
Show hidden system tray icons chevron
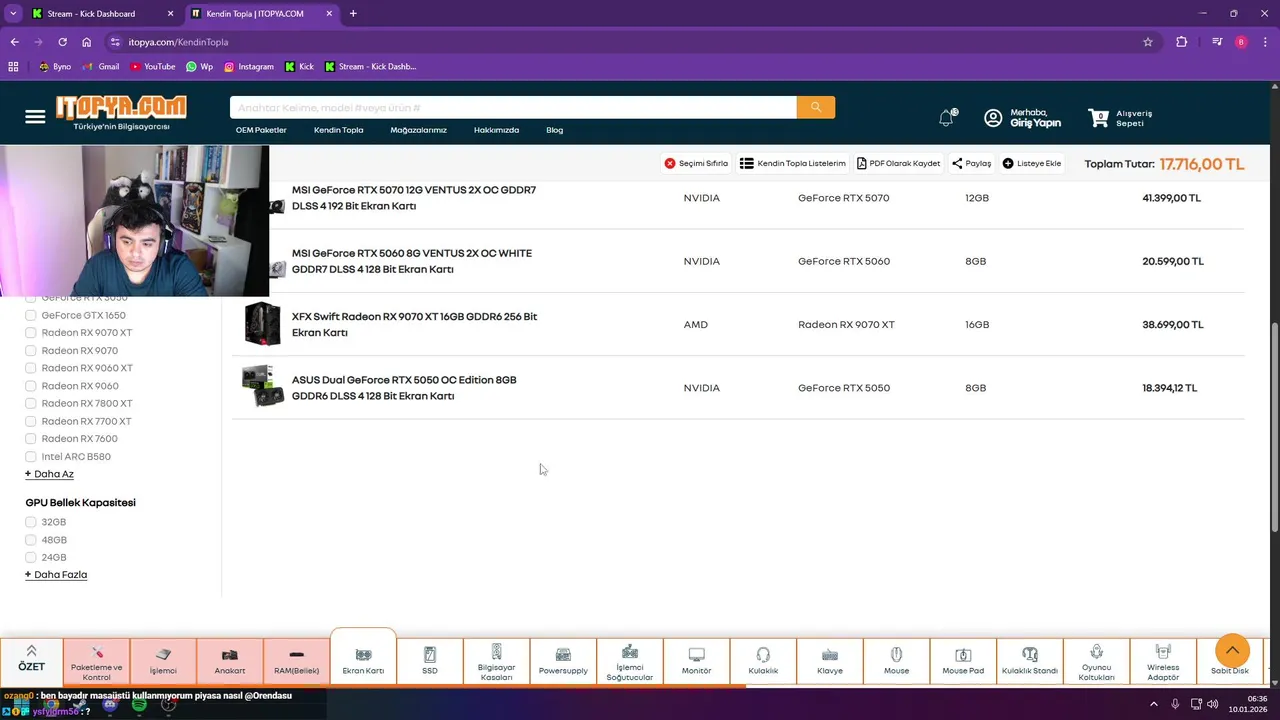coord(1154,704)
